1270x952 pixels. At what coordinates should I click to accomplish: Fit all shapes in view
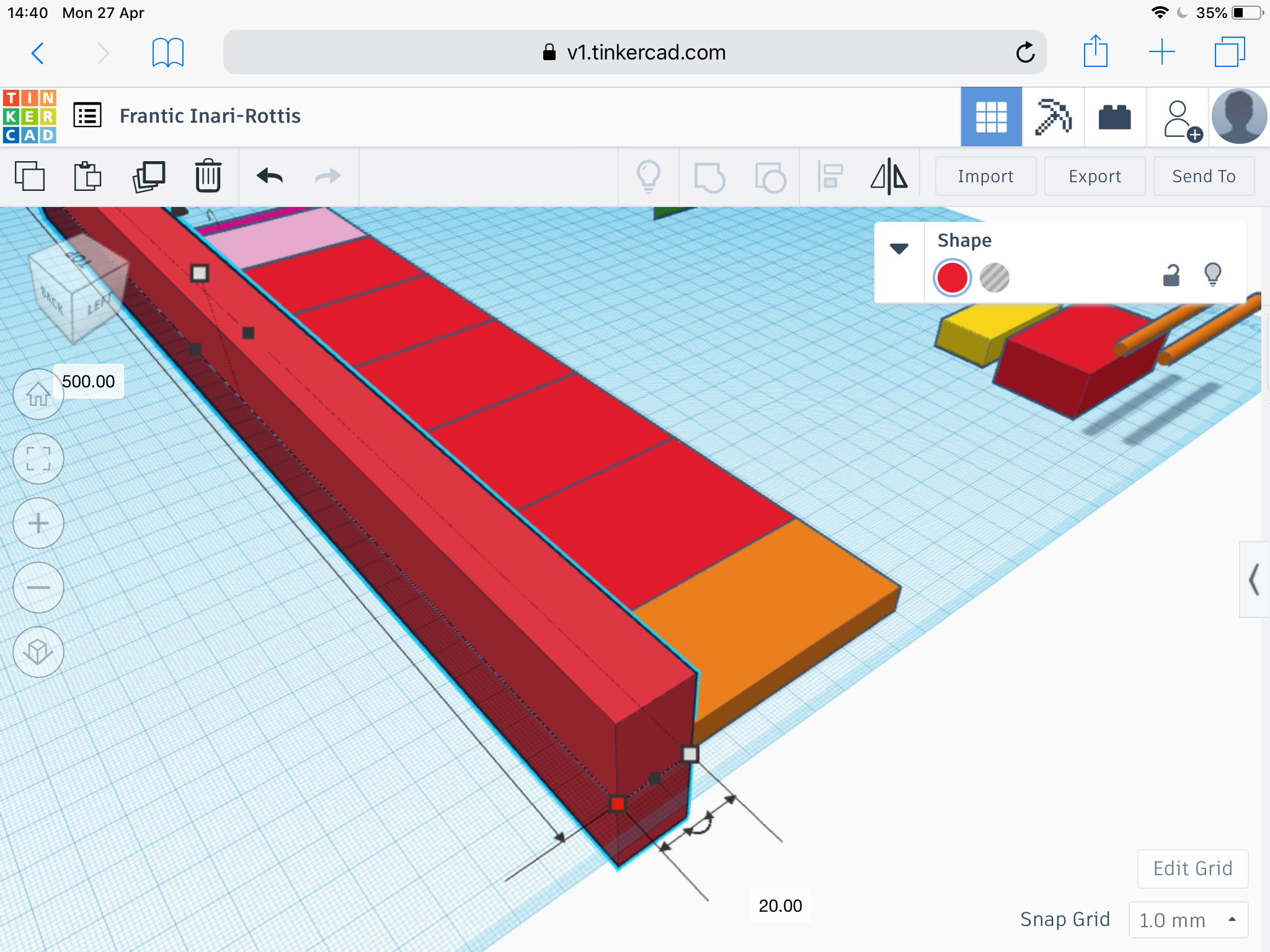pos(38,459)
